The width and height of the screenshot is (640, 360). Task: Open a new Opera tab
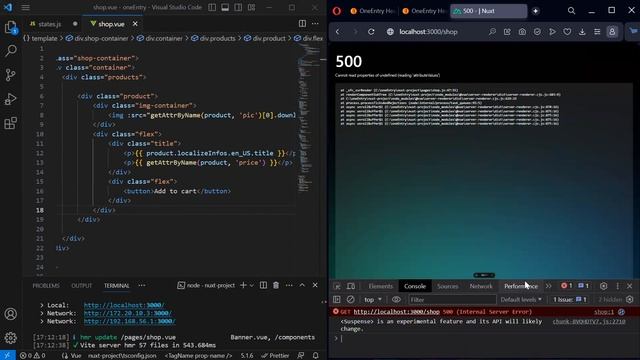[x=536, y=11]
